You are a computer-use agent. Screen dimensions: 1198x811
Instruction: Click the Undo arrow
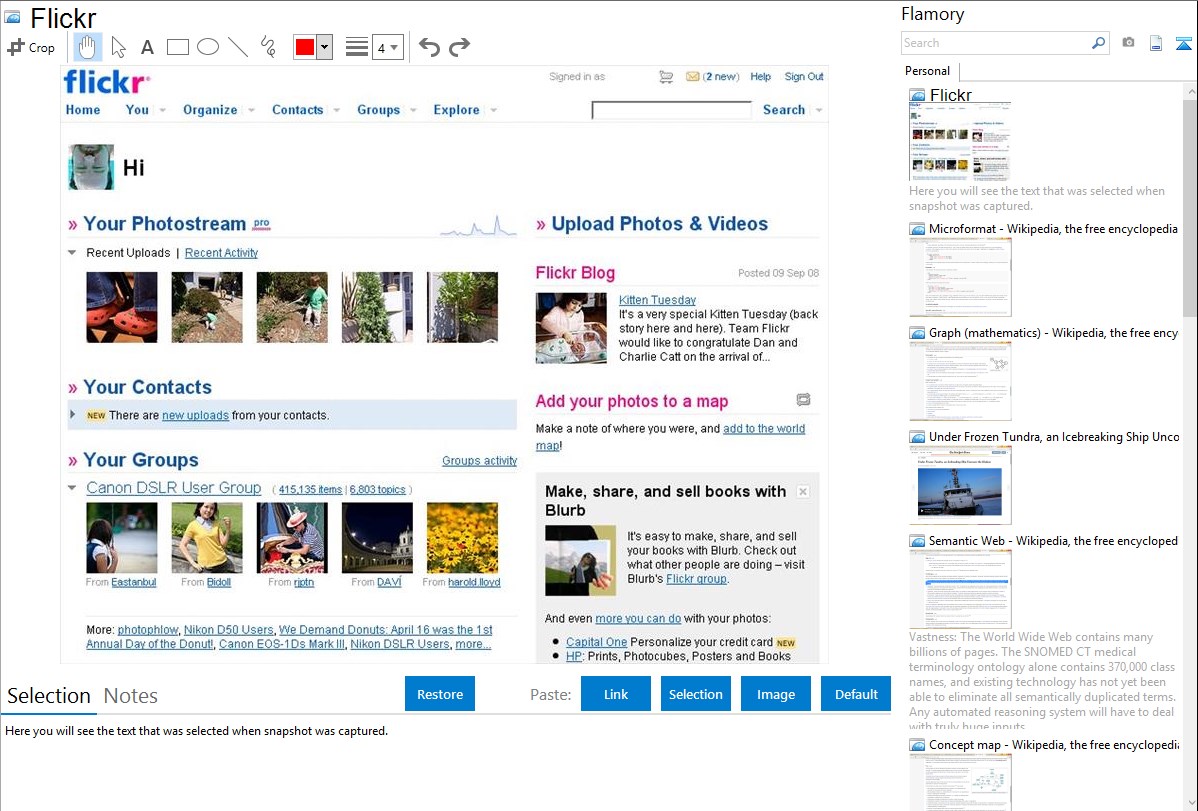(x=429, y=47)
